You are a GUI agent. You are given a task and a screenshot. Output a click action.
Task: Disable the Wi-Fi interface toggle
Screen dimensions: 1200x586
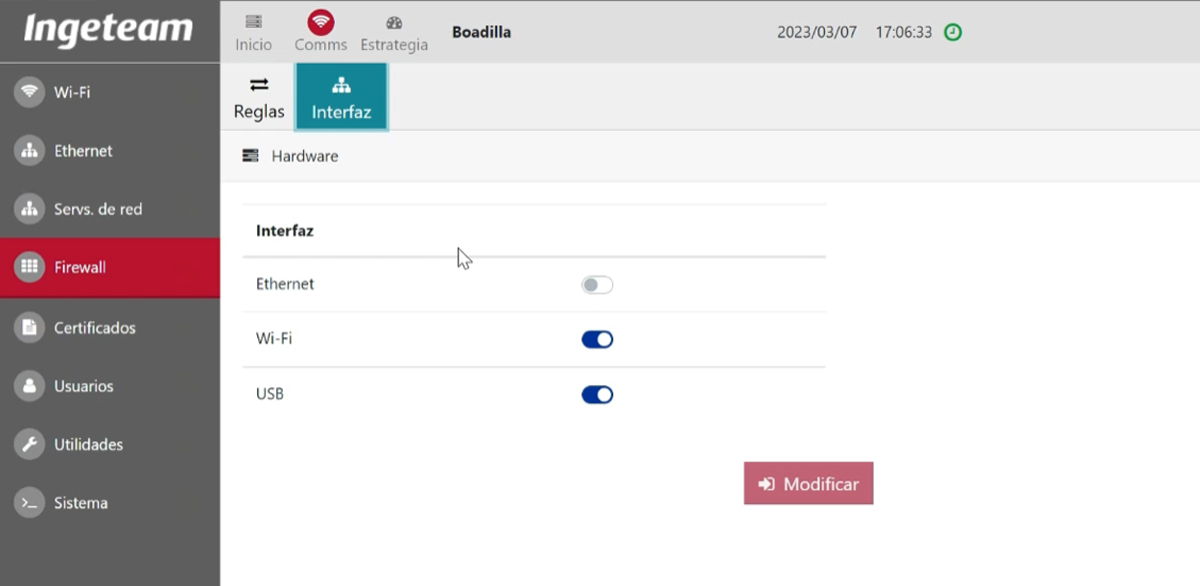pyautogui.click(x=597, y=339)
